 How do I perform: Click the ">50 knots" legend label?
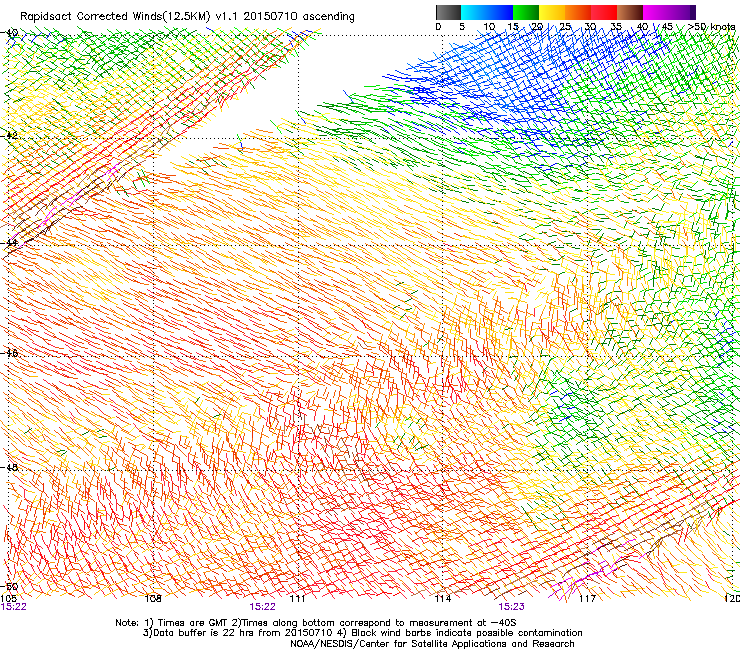[712, 27]
